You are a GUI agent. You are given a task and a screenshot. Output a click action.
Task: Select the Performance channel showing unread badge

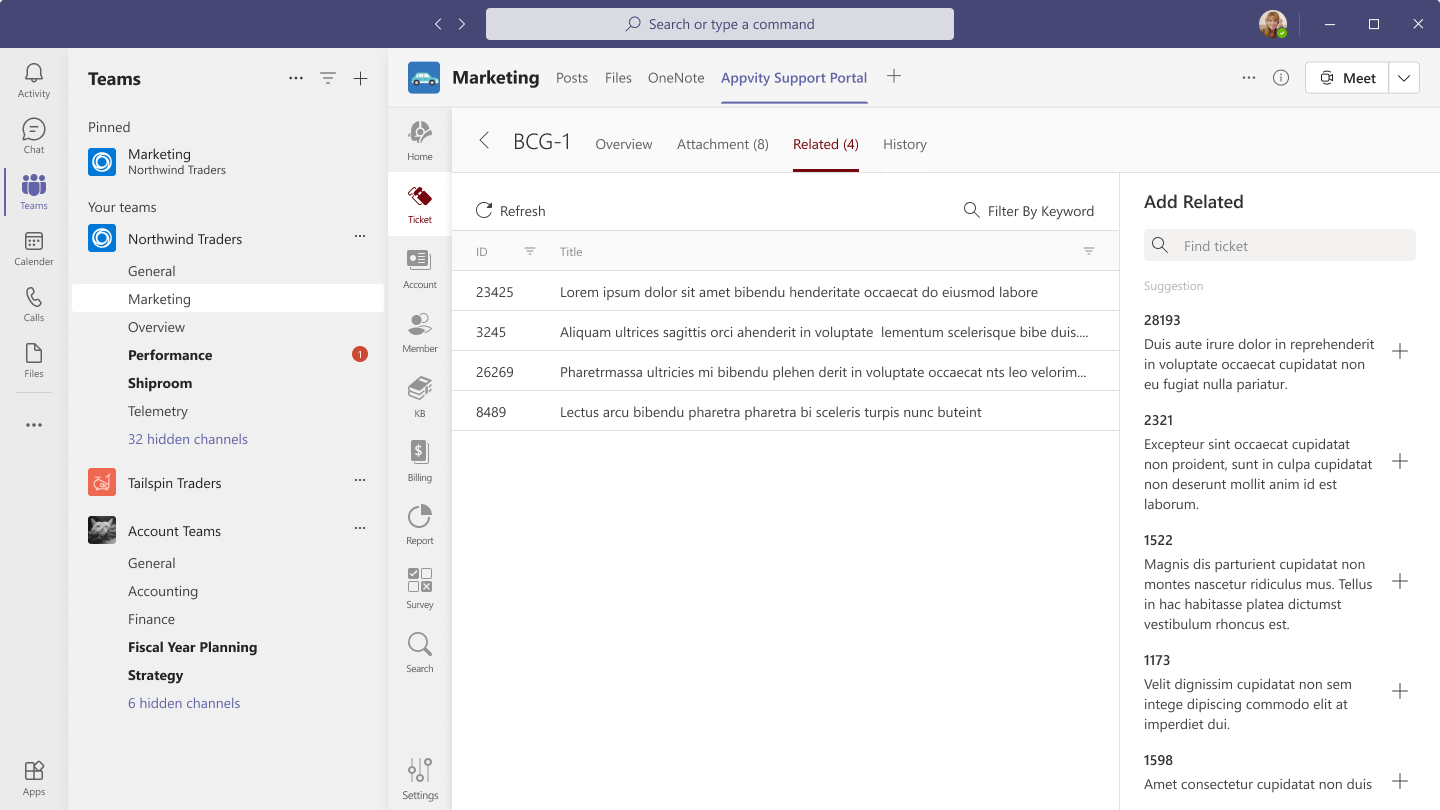coord(170,355)
